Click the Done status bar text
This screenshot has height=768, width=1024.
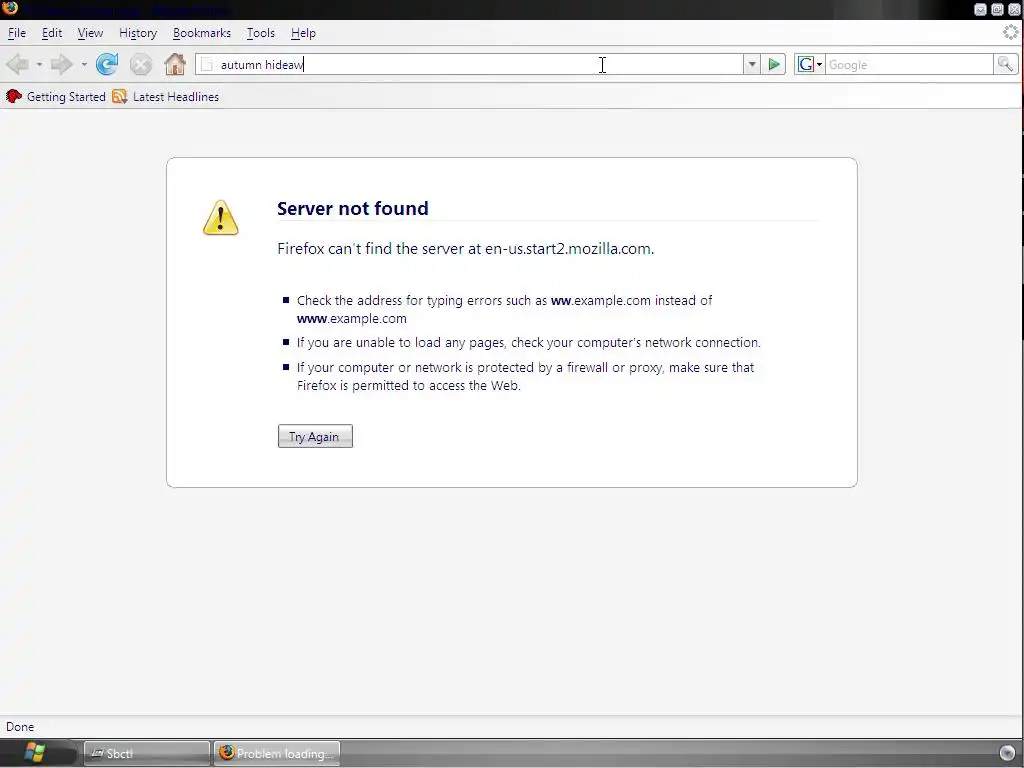click(x=20, y=727)
